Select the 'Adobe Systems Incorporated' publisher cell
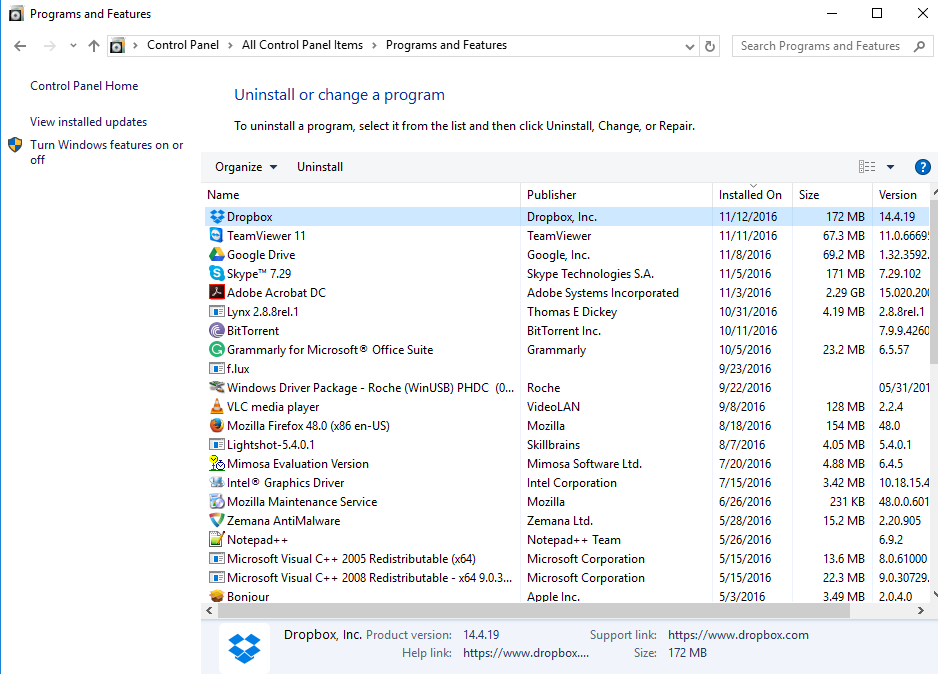Screen dimensions: 938x674 602,292
